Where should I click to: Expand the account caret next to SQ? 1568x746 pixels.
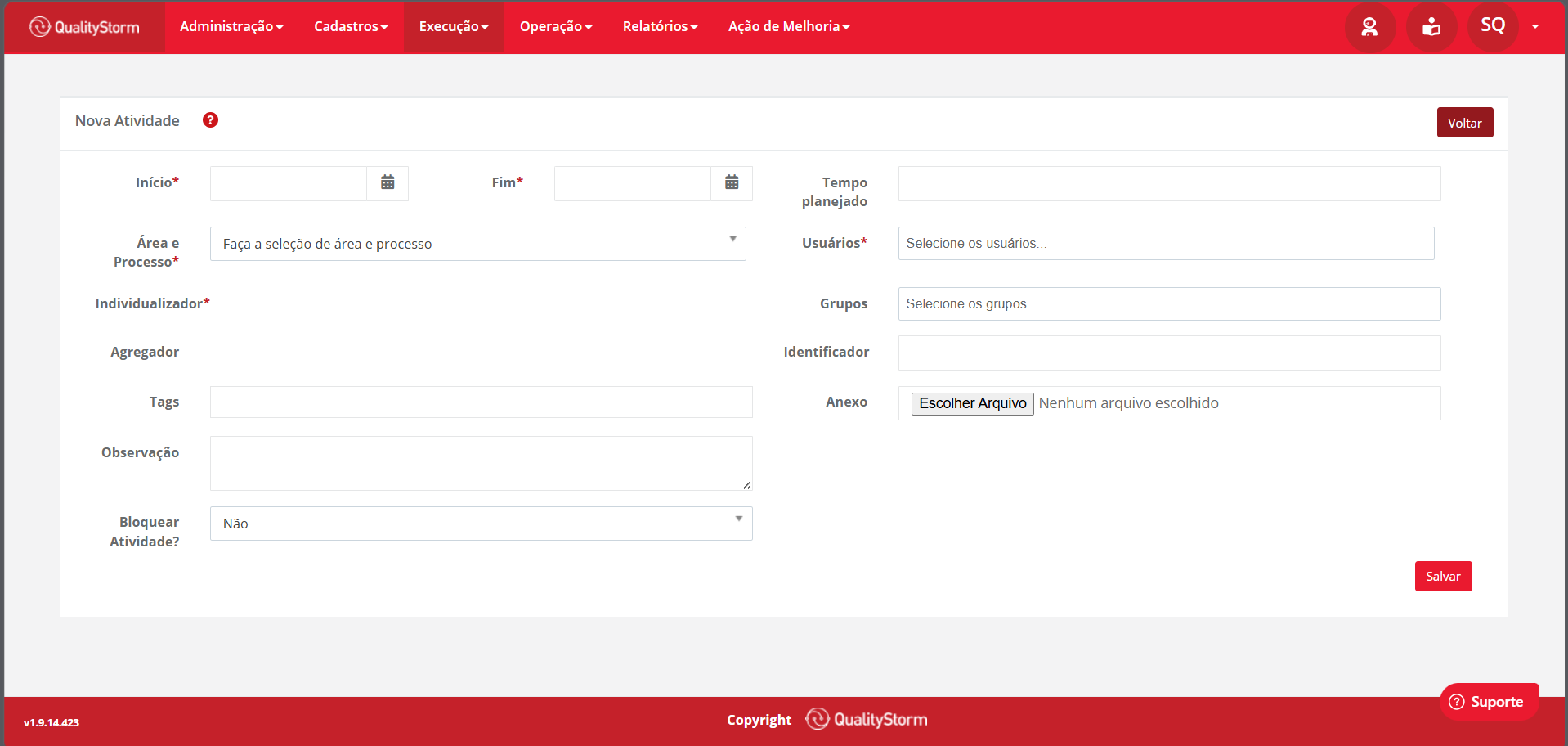[x=1535, y=27]
